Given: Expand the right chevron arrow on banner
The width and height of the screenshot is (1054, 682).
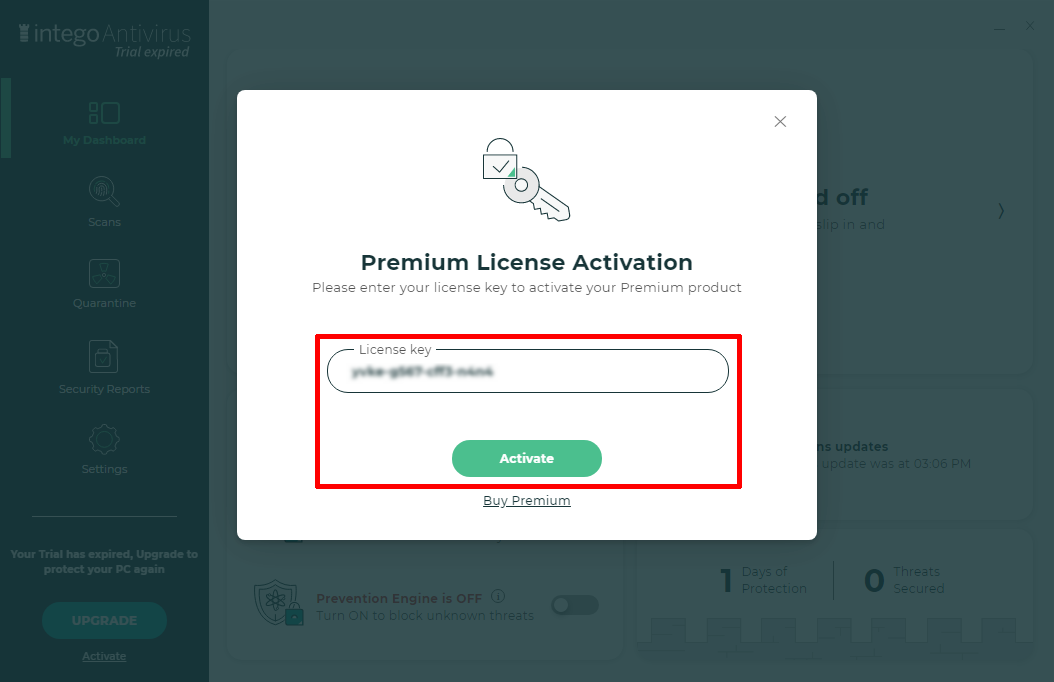Looking at the screenshot, I should (1001, 211).
